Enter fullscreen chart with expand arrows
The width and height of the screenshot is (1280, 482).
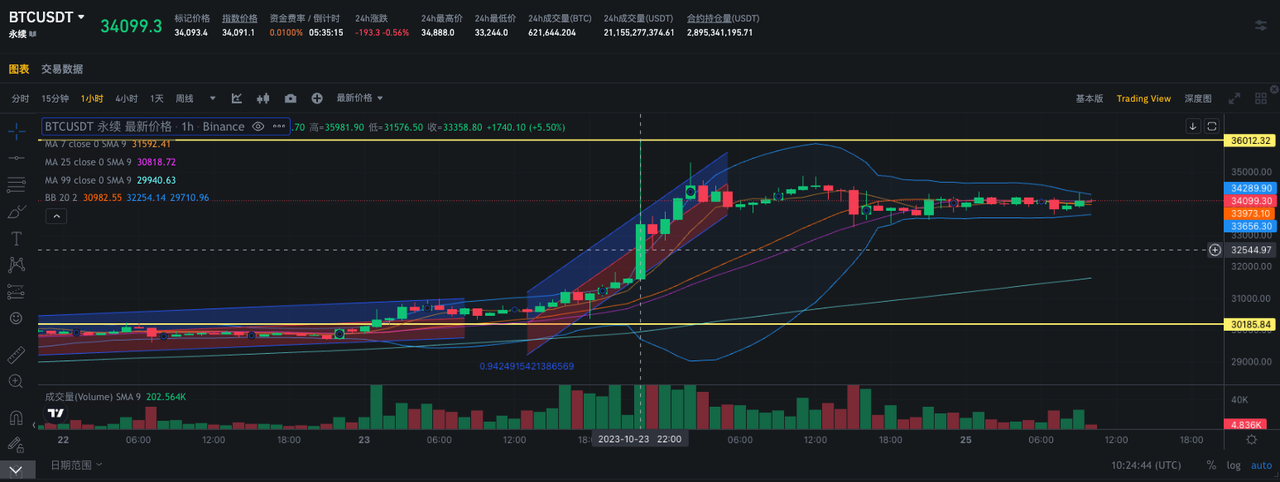(1235, 98)
